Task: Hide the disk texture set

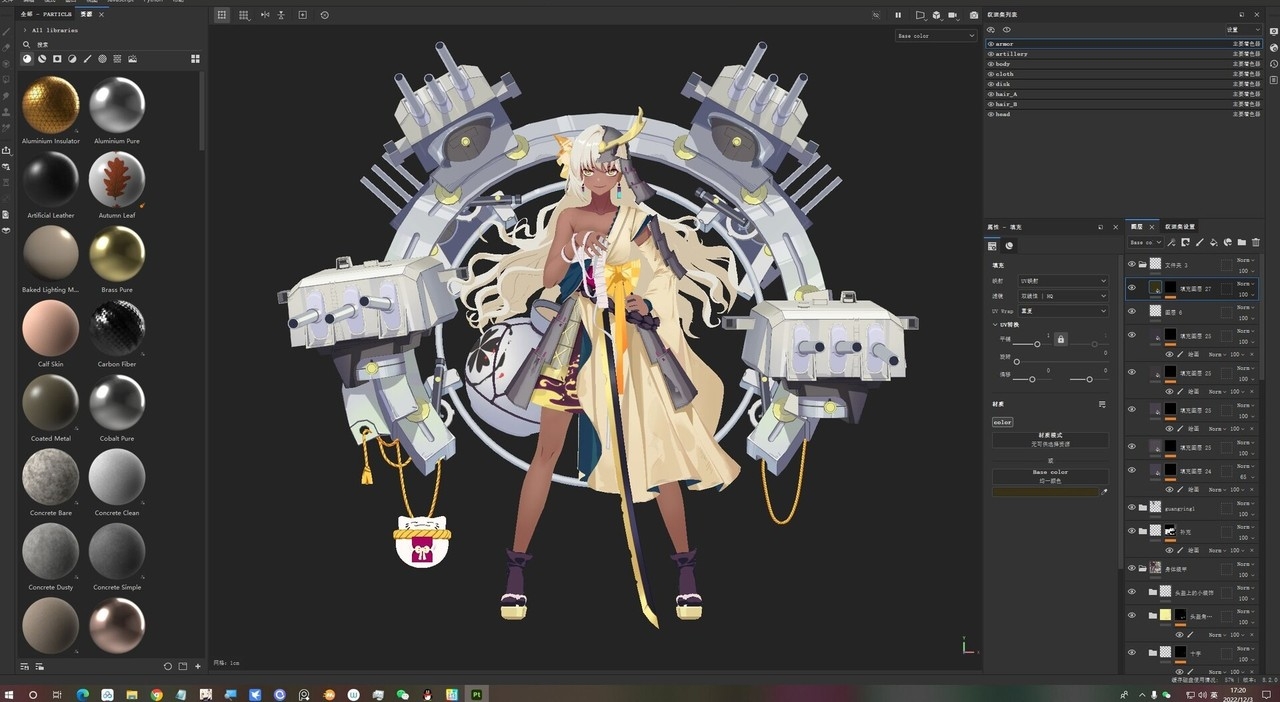Action: 991,84
